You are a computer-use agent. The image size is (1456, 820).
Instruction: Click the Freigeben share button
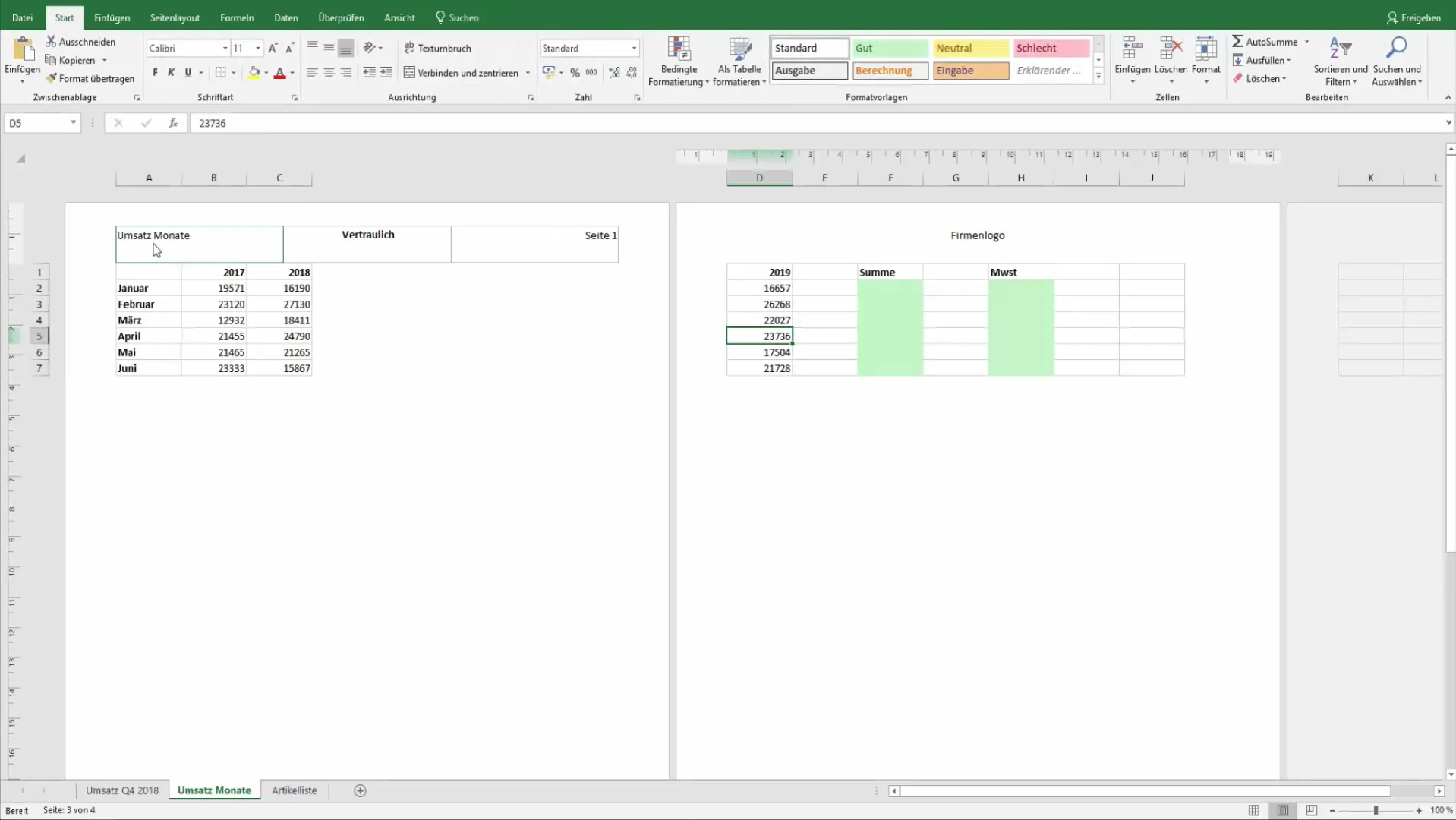click(x=1413, y=17)
